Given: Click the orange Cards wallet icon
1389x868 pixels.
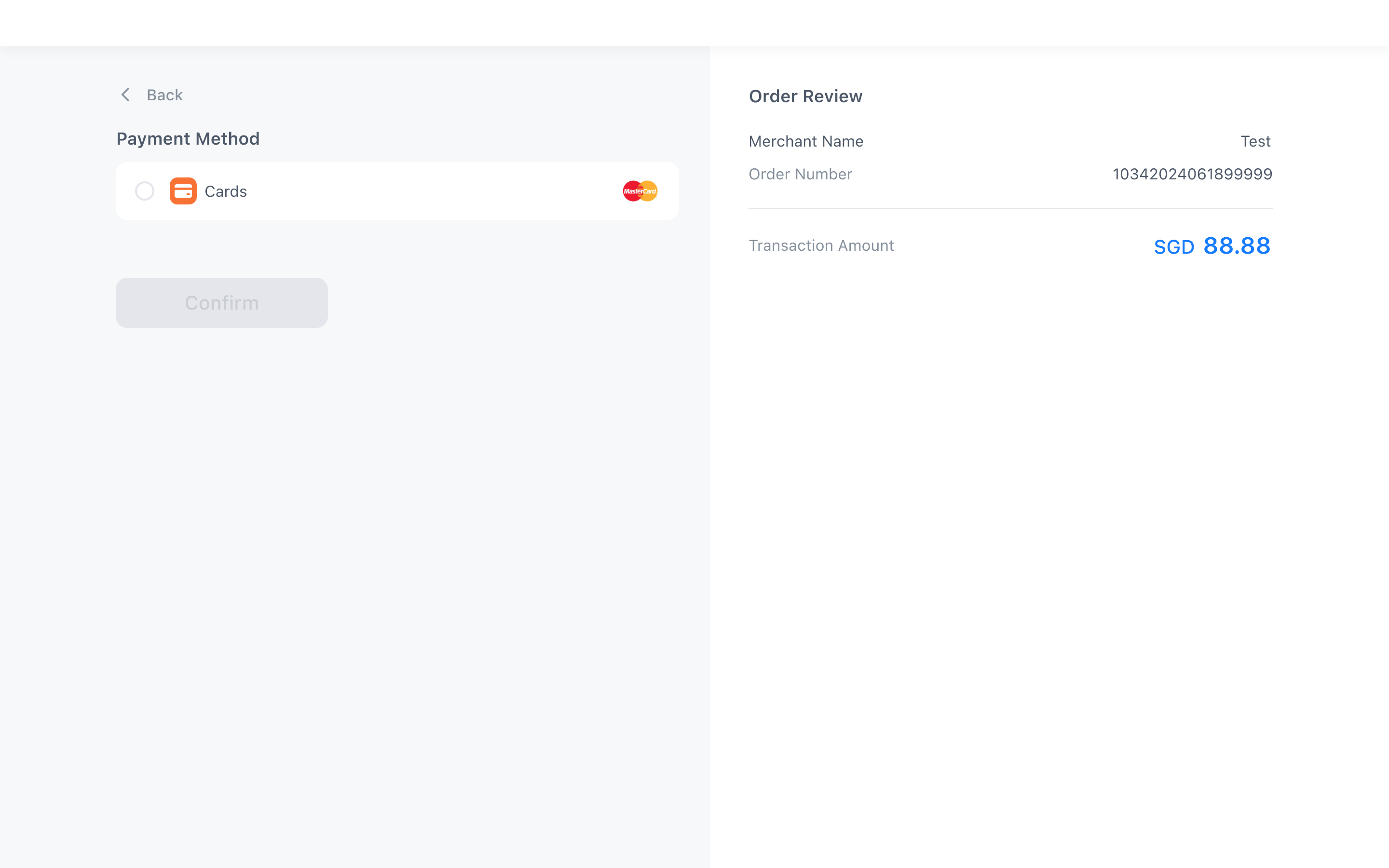Looking at the screenshot, I should click(x=183, y=191).
